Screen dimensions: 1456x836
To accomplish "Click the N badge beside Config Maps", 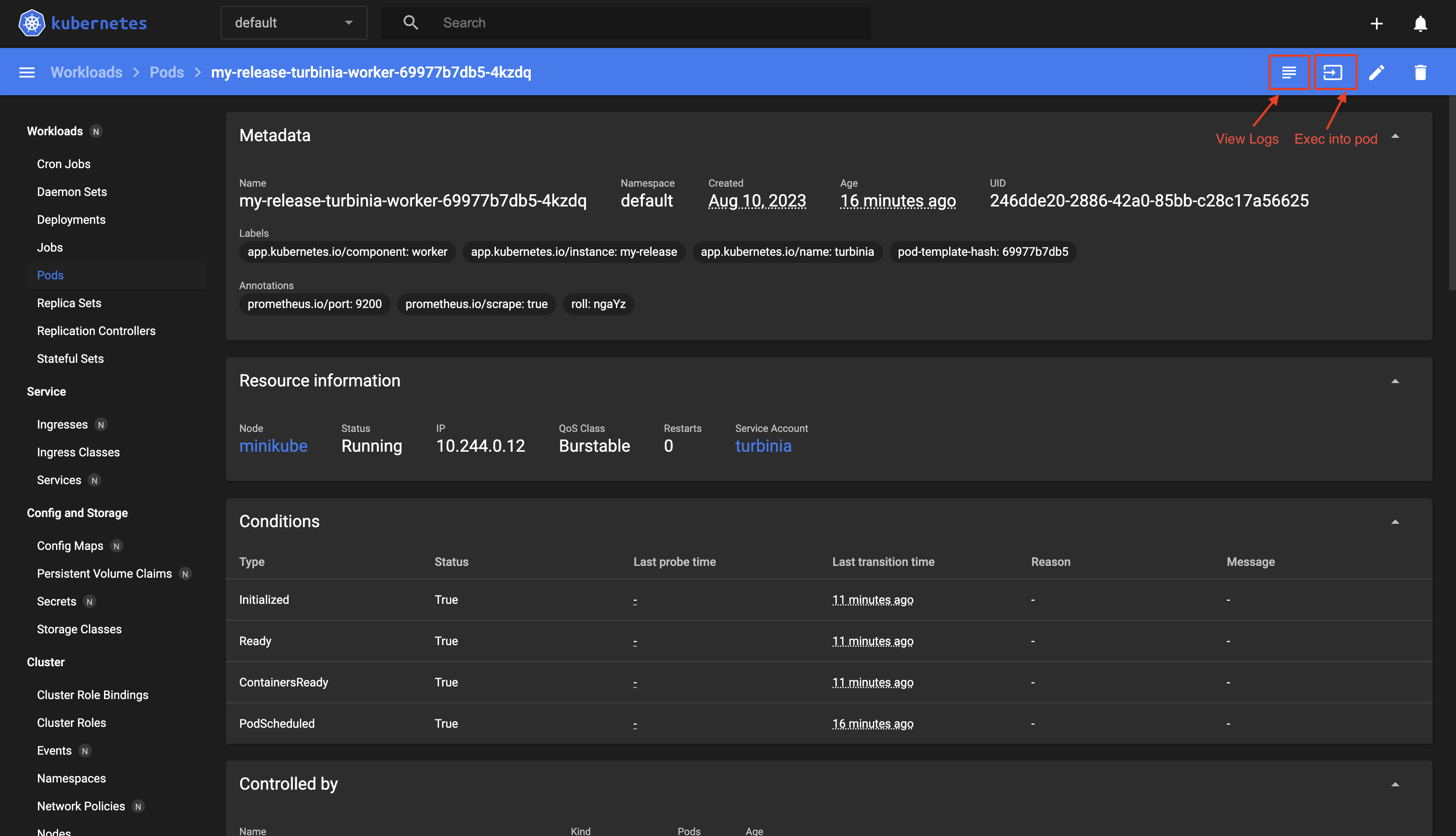I will 117,546.
